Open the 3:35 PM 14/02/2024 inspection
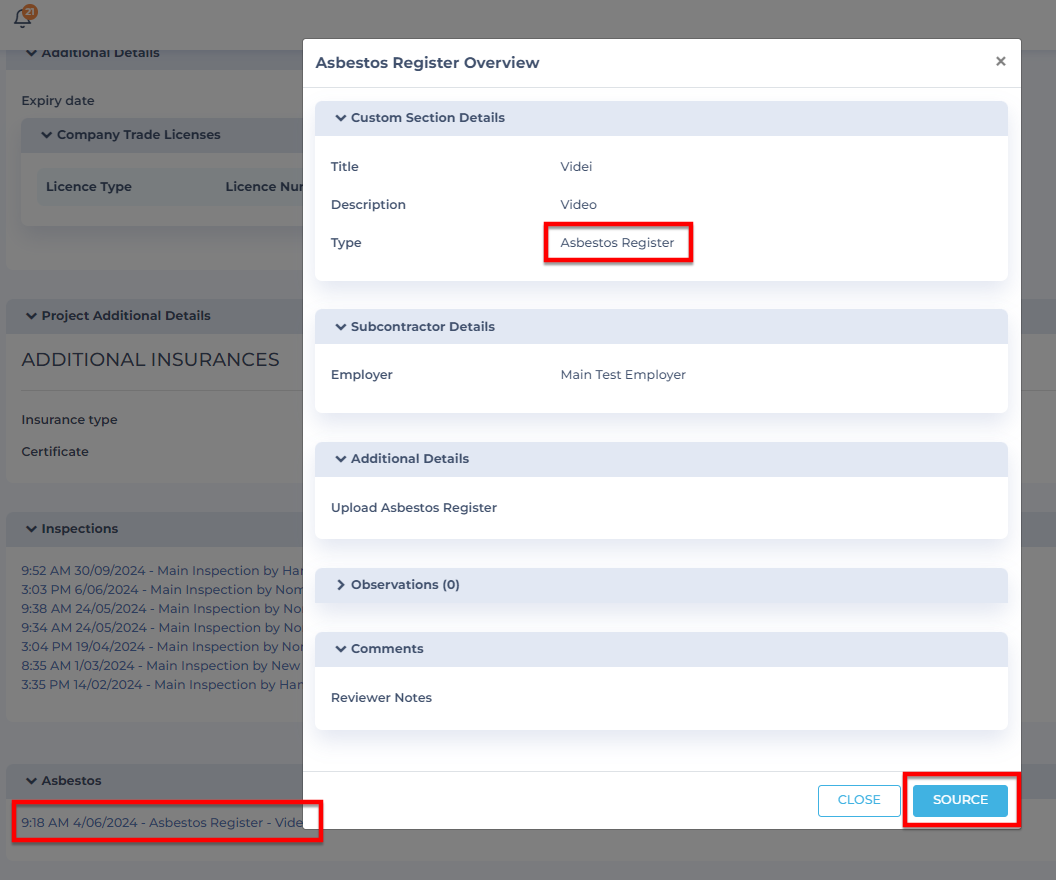1056x880 pixels. point(160,685)
